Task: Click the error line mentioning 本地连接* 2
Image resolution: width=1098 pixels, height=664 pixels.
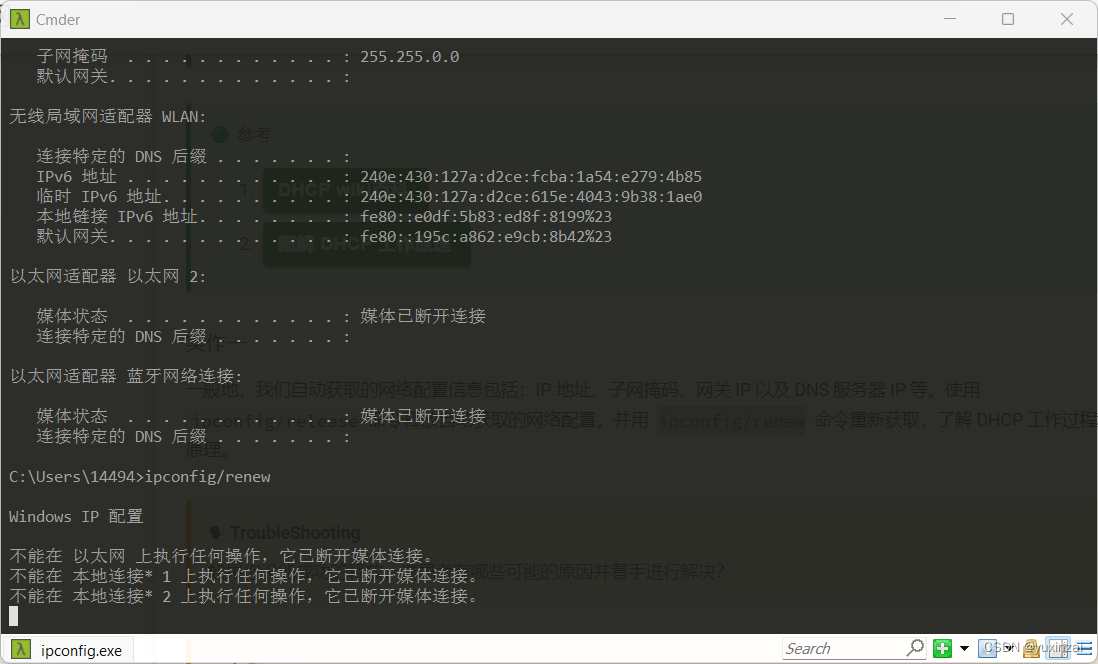Action: pyautogui.click(x=244, y=596)
